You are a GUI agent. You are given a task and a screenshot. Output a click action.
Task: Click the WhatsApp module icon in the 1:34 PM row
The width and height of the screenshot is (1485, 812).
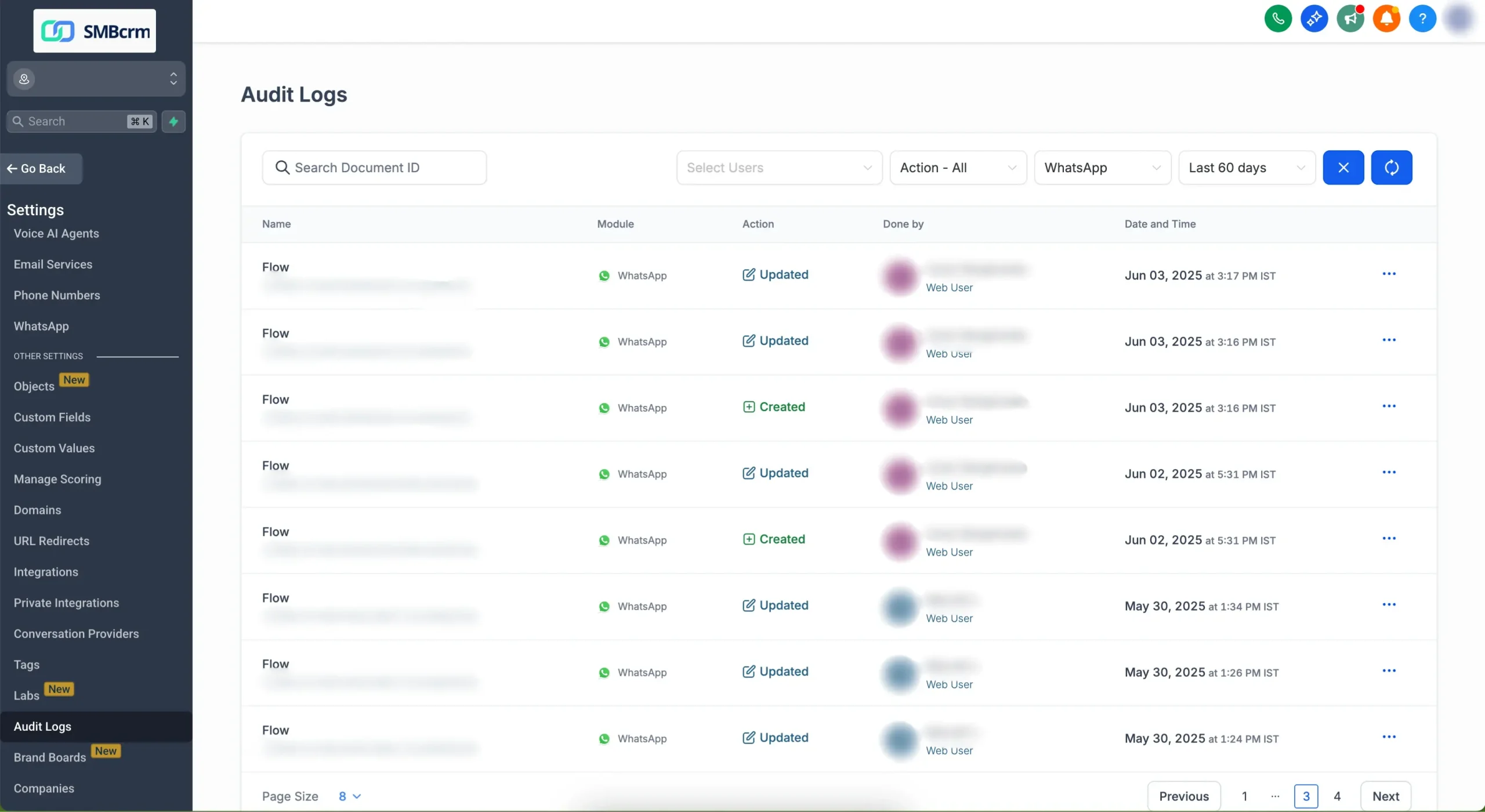[x=604, y=606]
